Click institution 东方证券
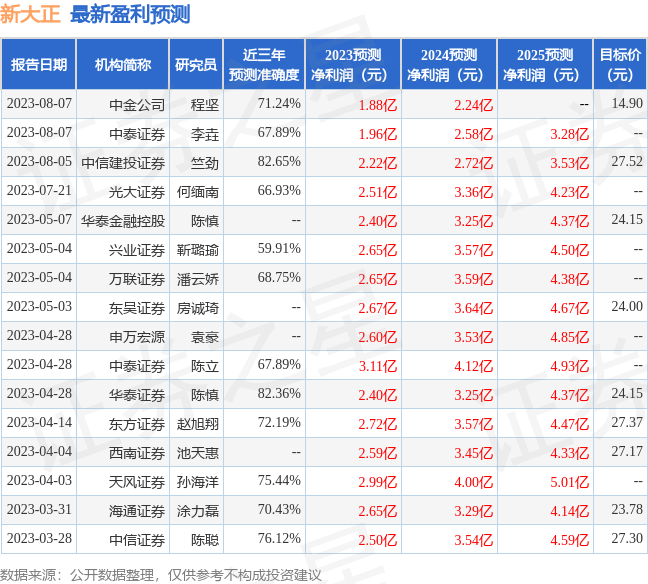 pyautogui.click(x=137, y=423)
